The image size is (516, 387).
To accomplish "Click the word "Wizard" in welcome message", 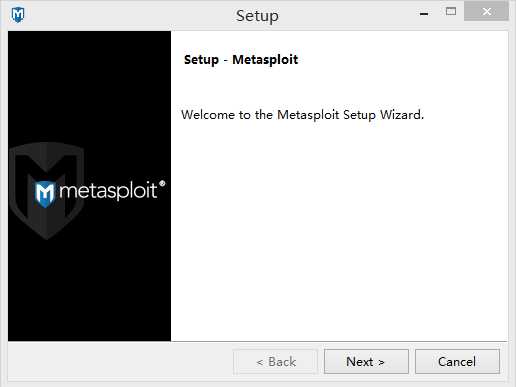I will (x=402, y=115).
